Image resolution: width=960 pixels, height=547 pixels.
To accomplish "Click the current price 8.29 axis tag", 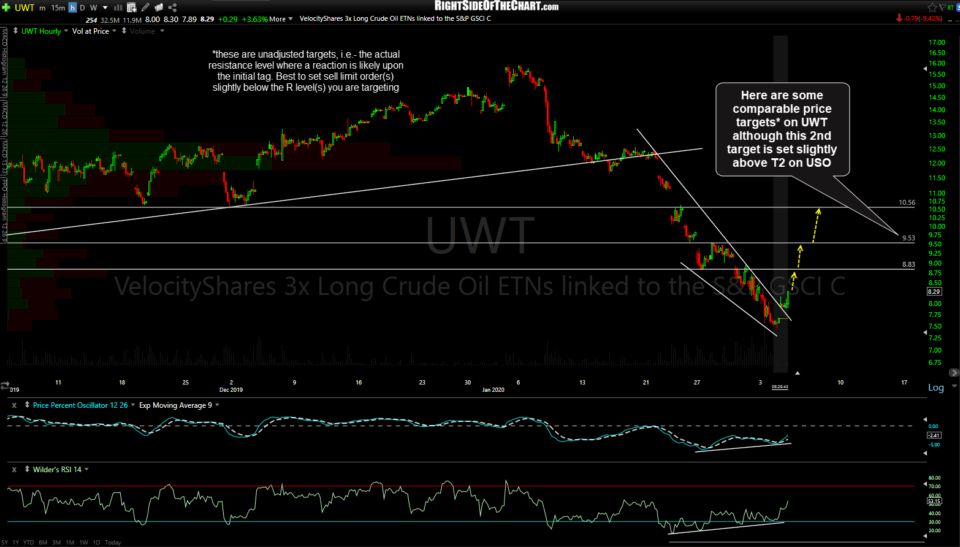I will pos(934,292).
